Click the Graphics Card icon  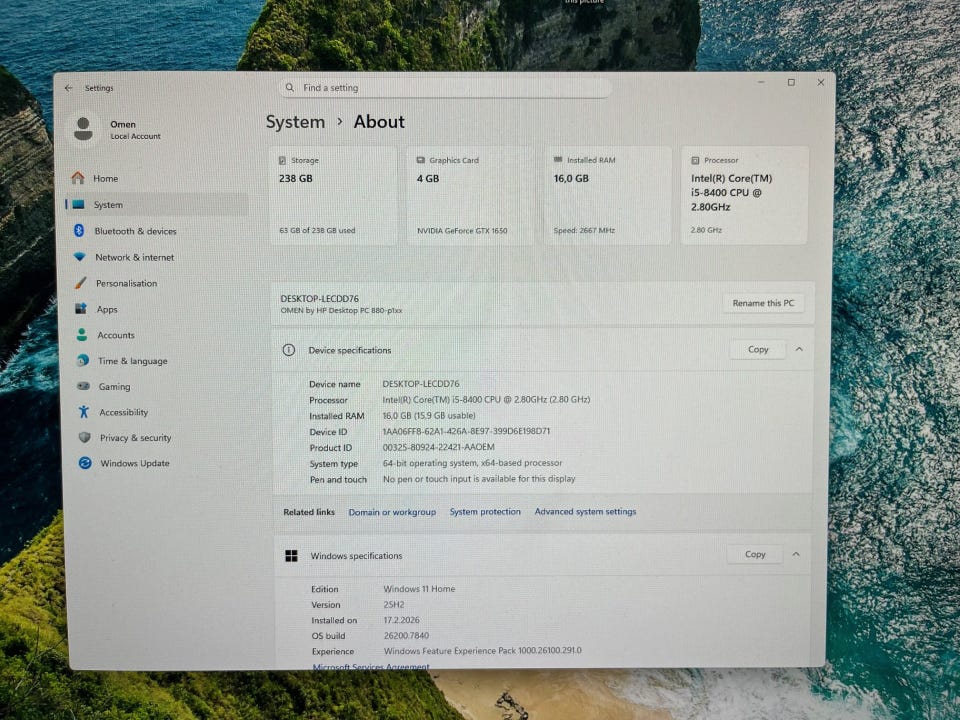point(421,160)
